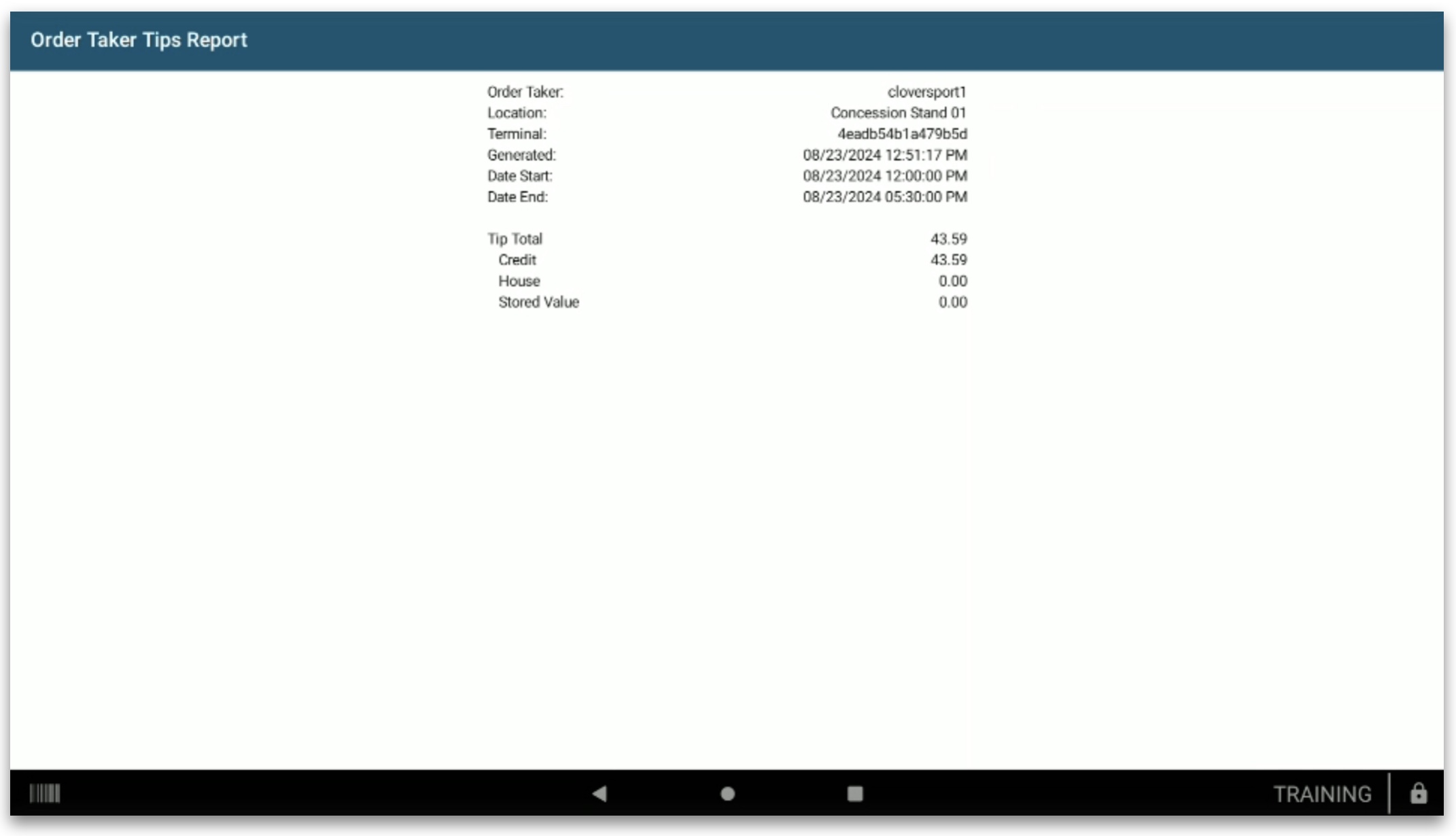1456x836 pixels.
Task: Click the terminal ID 4eadb54b1a479b5d
Action: 902,134
